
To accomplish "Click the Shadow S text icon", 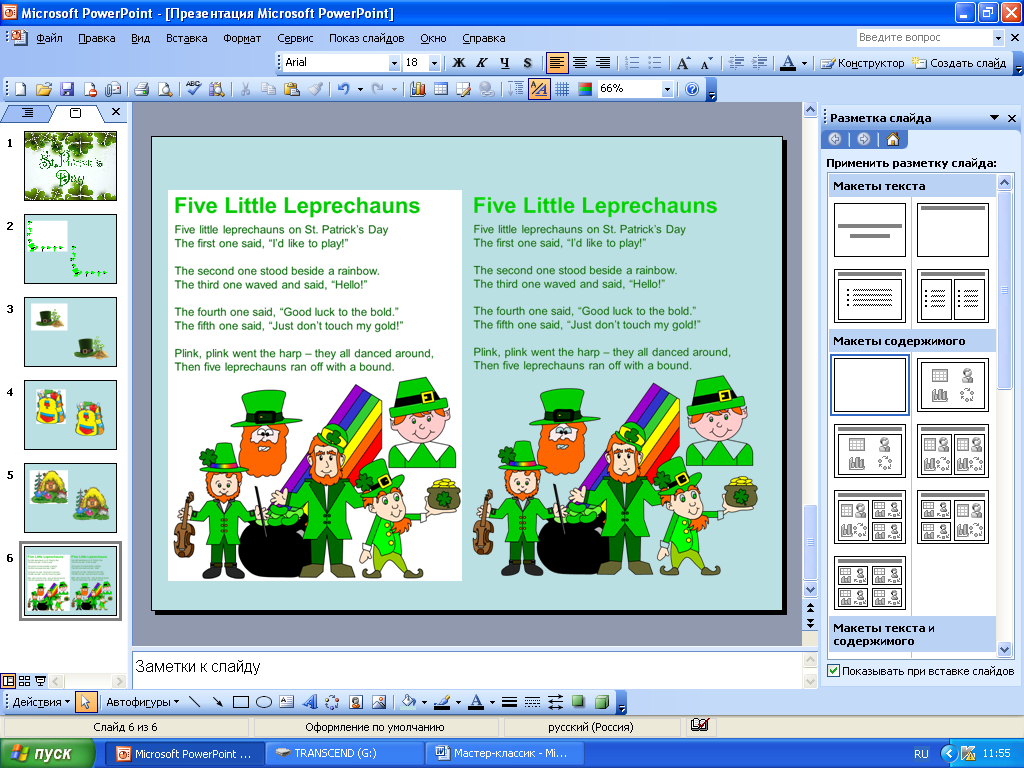I will [528, 63].
